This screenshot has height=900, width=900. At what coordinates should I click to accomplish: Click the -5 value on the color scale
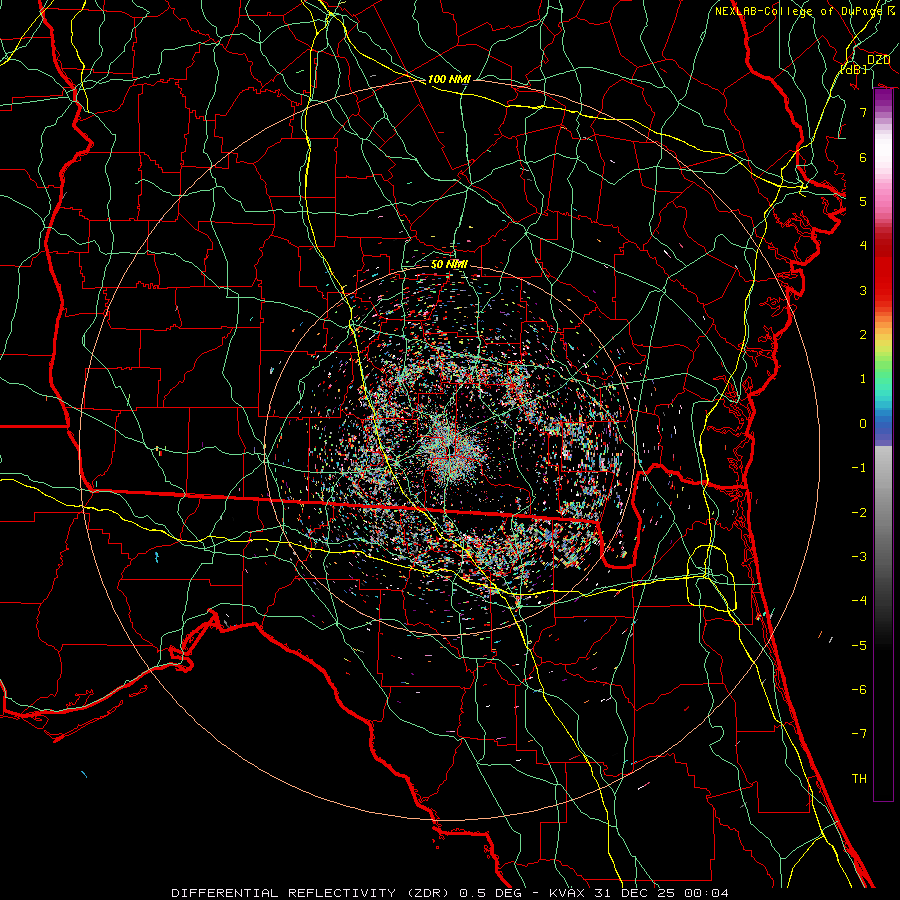(x=859, y=646)
